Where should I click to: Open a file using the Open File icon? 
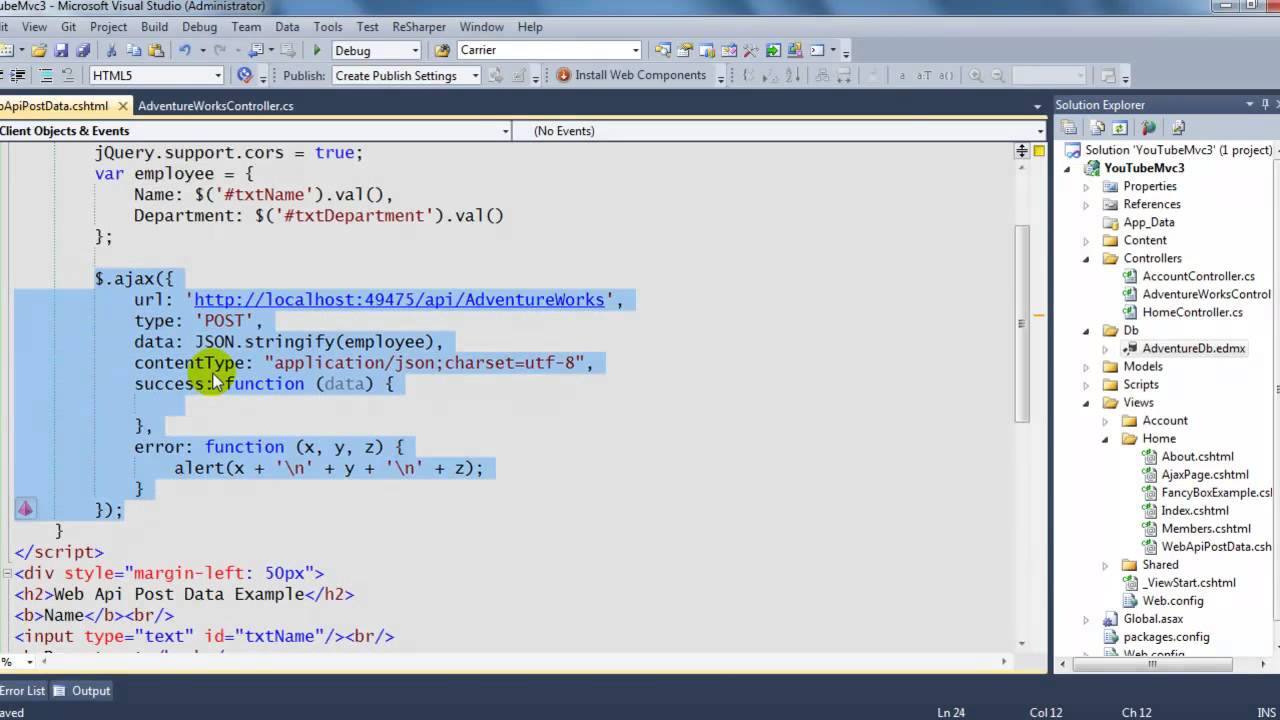click(x=38, y=50)
